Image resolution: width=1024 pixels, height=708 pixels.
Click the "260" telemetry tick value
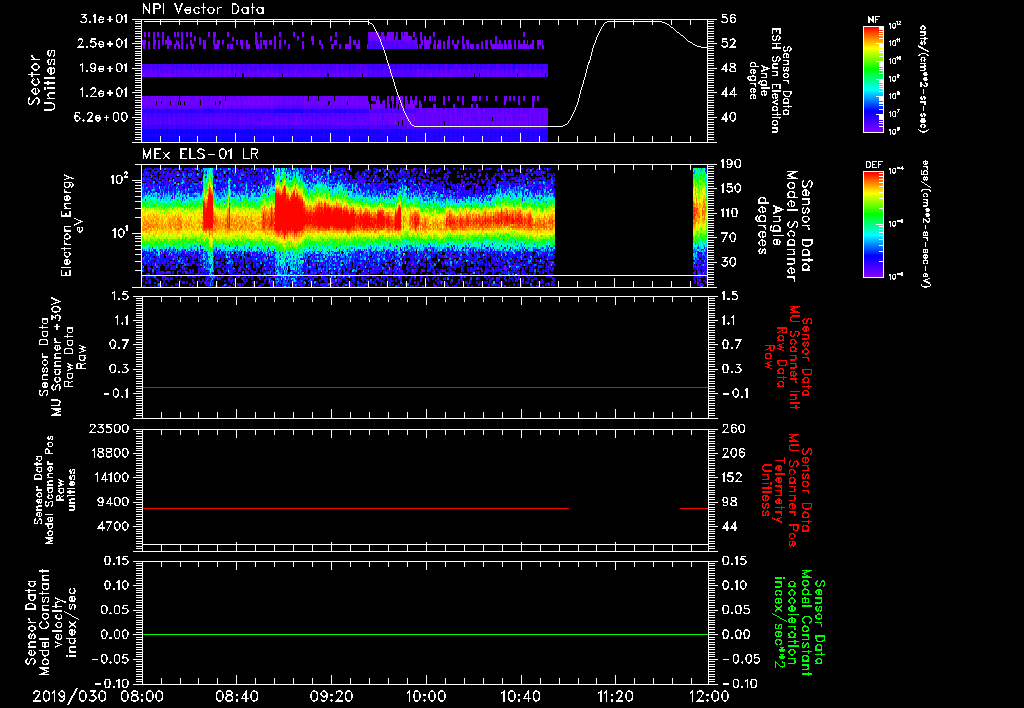(x=732, y=428)
